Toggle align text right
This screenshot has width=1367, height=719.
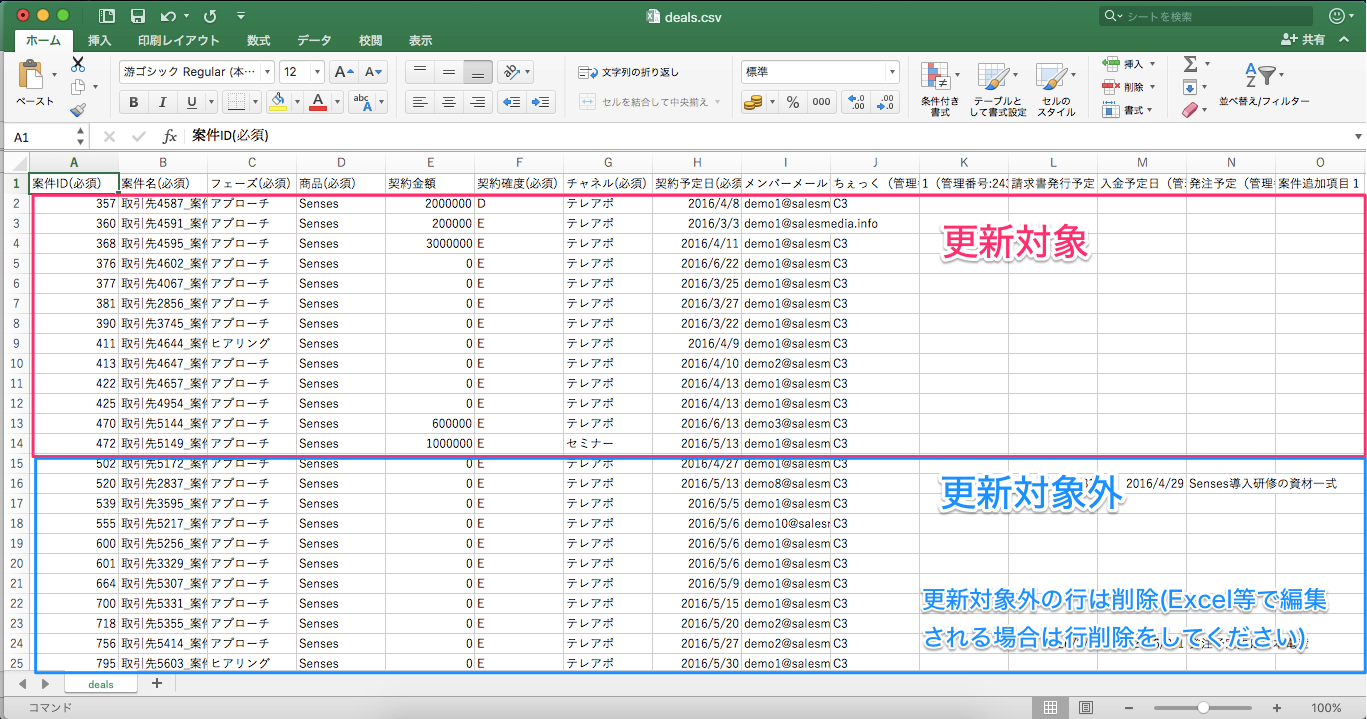478,102
